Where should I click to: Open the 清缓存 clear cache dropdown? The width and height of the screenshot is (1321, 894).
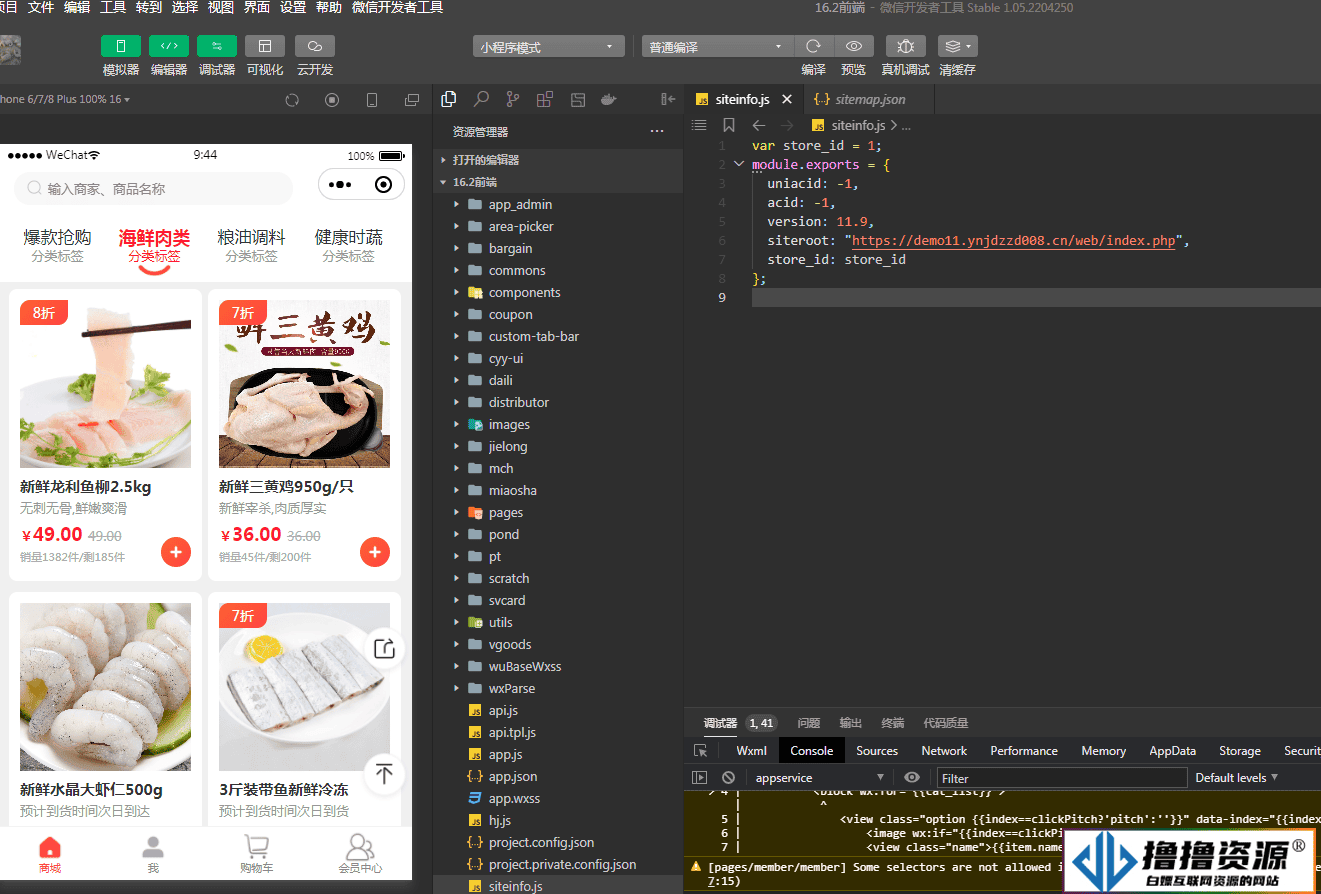pyautogui.click(x=957, y=46)
